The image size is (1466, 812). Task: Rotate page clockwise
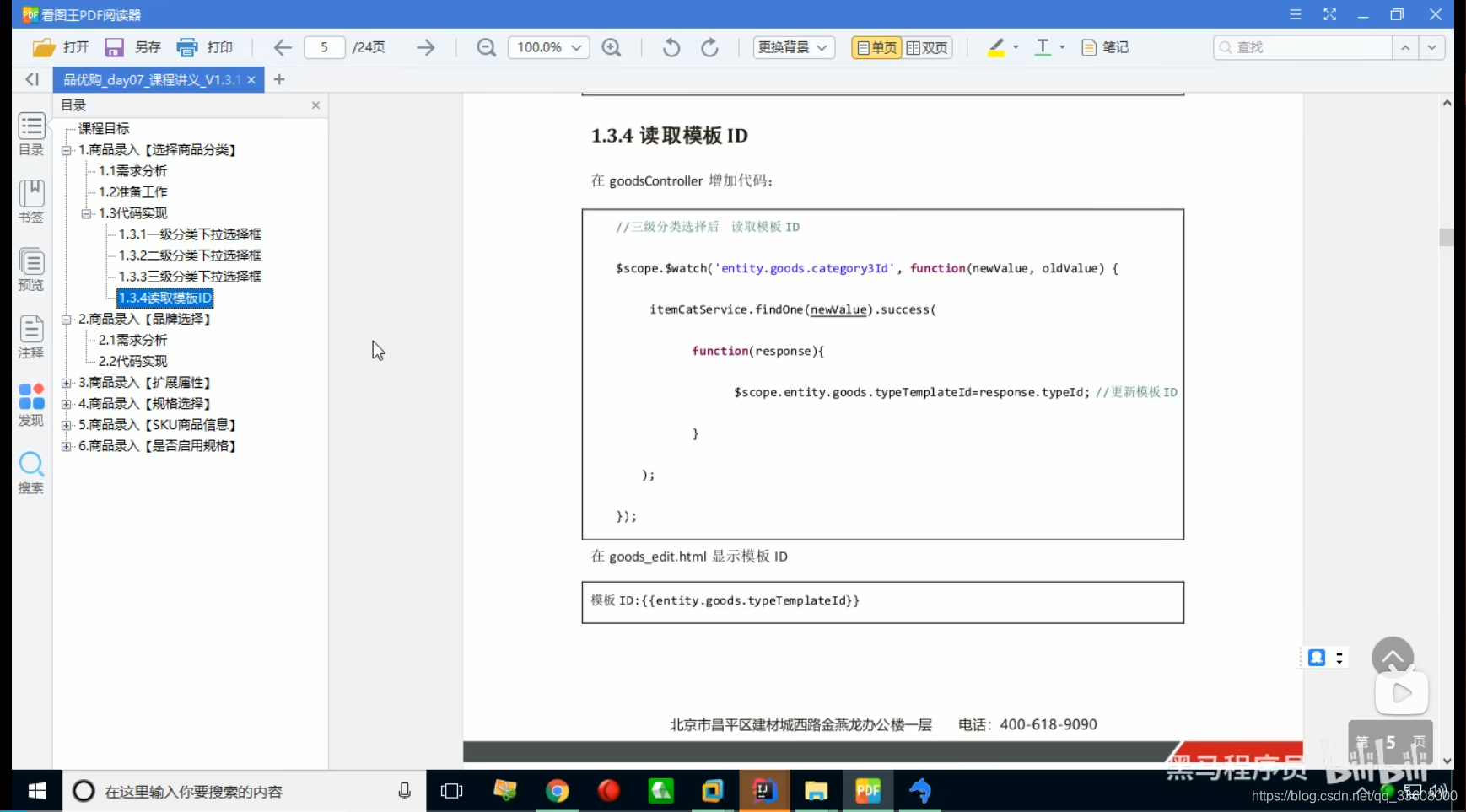[x=710, y=47]
